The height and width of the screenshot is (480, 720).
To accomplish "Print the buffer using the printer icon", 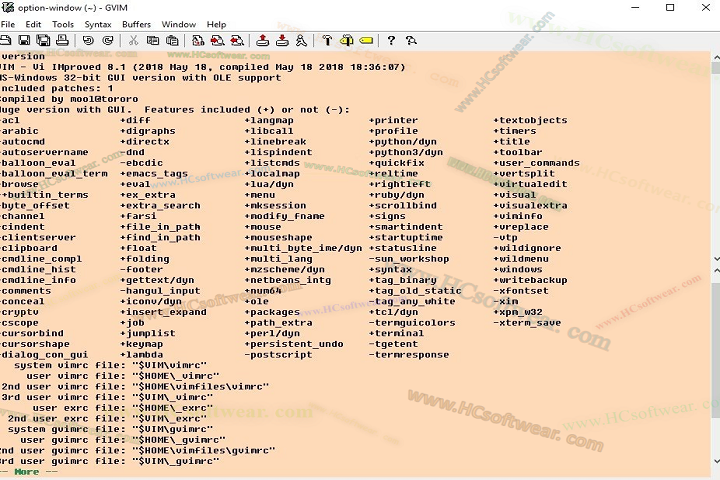I will click(x=62, y=40).
